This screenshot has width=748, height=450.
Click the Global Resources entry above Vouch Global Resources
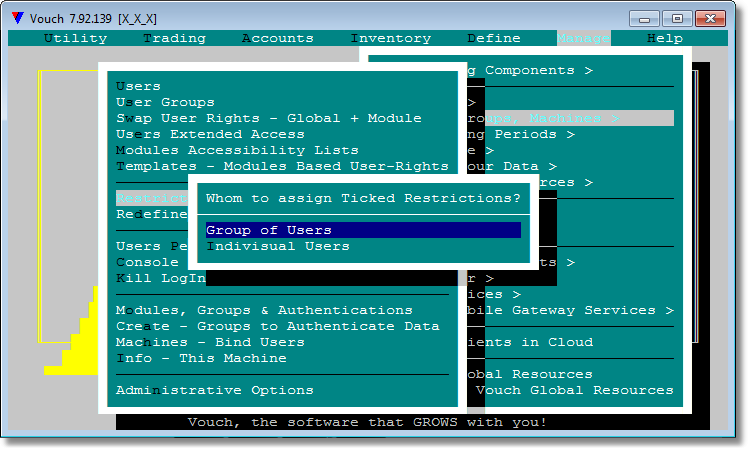point(530,374)
